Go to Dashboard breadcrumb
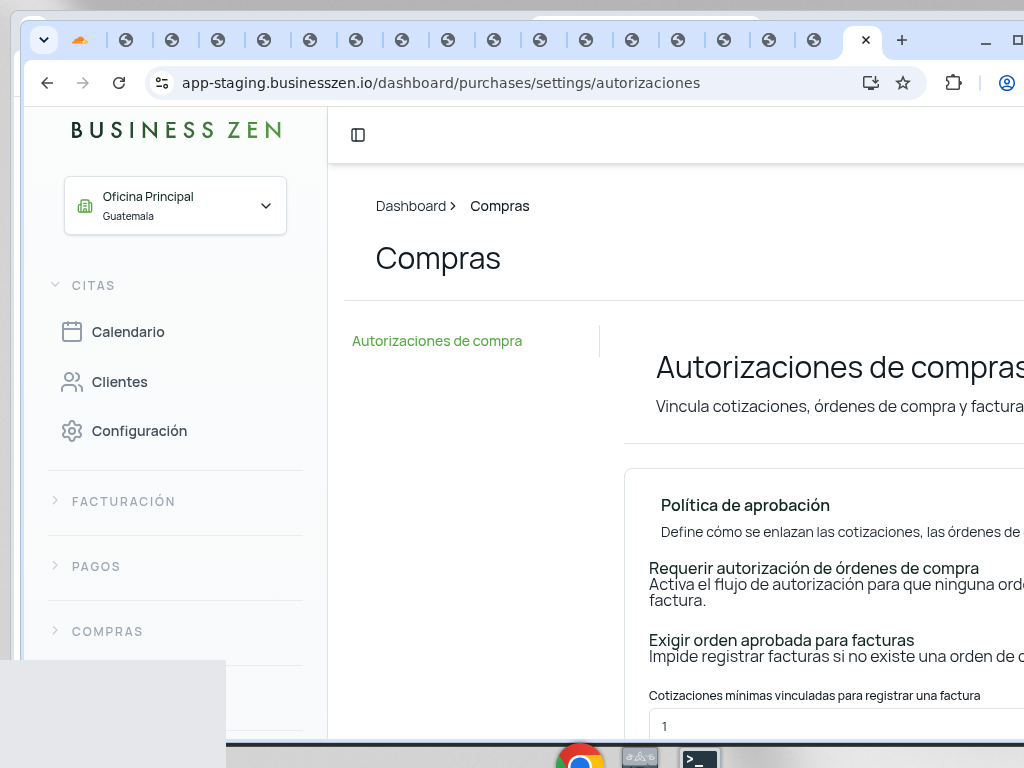 coord(411,206)
